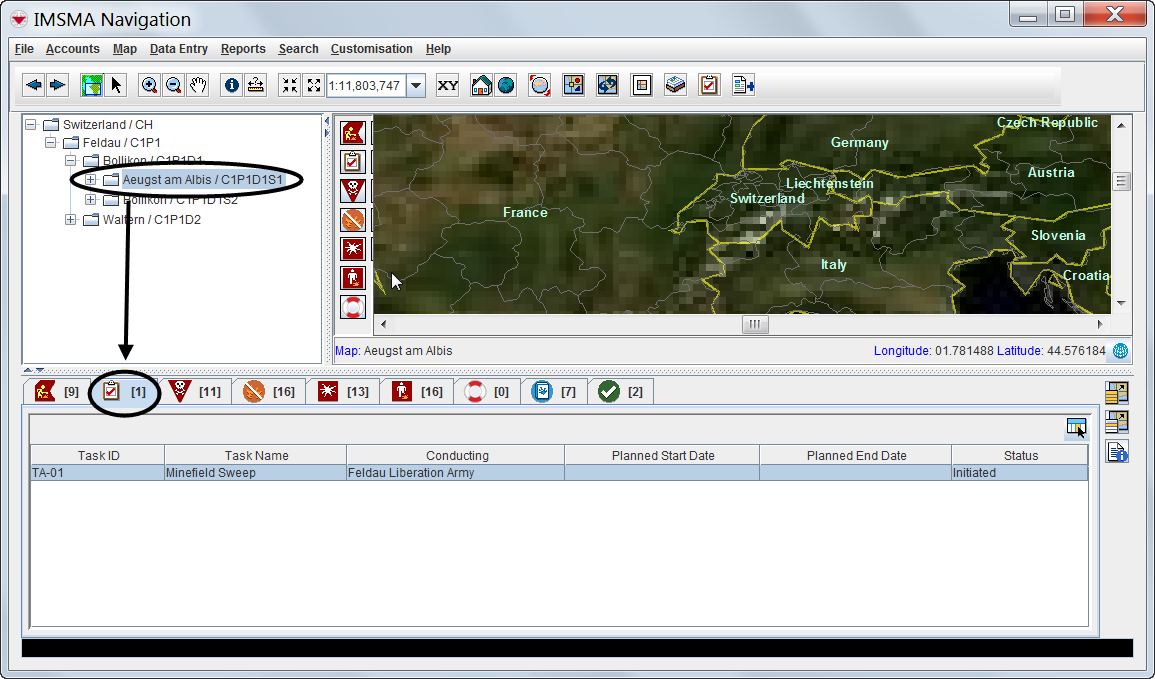This screenshot has width=1155, height=679.
Task: Sort by the Planned Start Date column header
Action: tap(662, 455)
